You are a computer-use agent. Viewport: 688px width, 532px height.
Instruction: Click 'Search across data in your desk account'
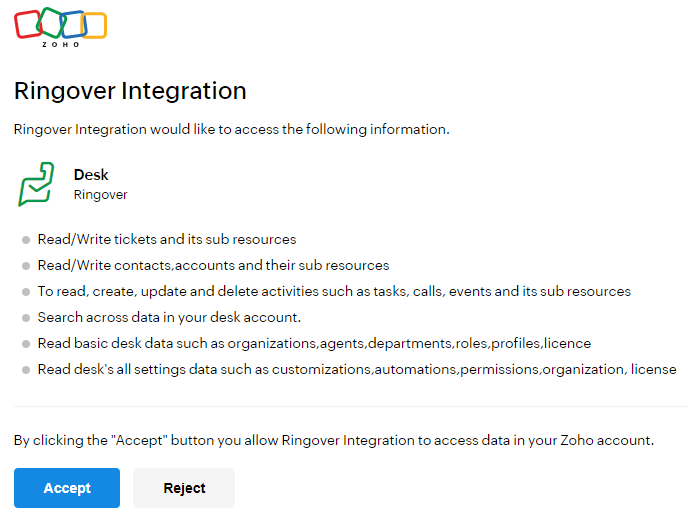point(169,317)
